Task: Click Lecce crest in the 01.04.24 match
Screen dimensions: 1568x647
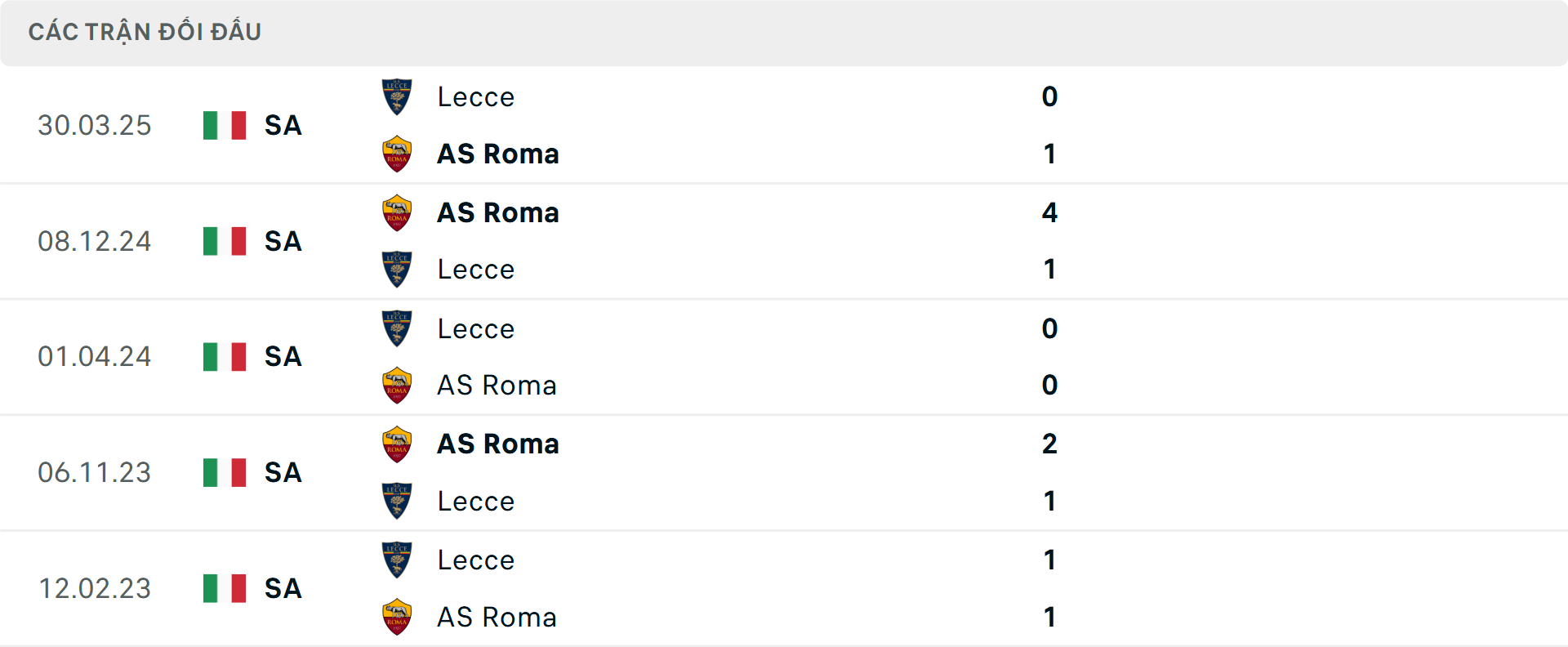Action: (x=397, y=328)
